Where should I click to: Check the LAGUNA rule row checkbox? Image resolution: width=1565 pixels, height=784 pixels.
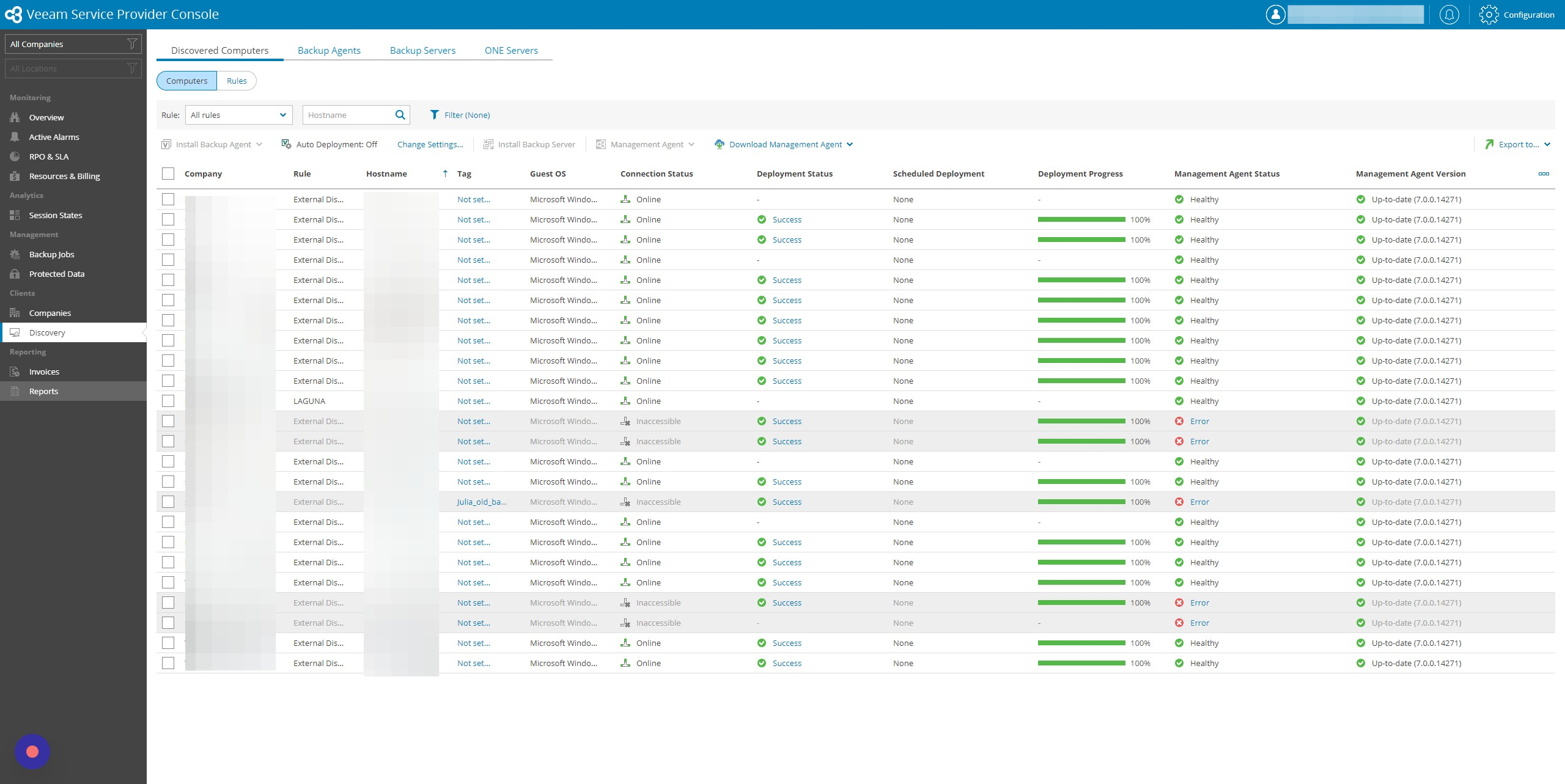click(168, 401)
